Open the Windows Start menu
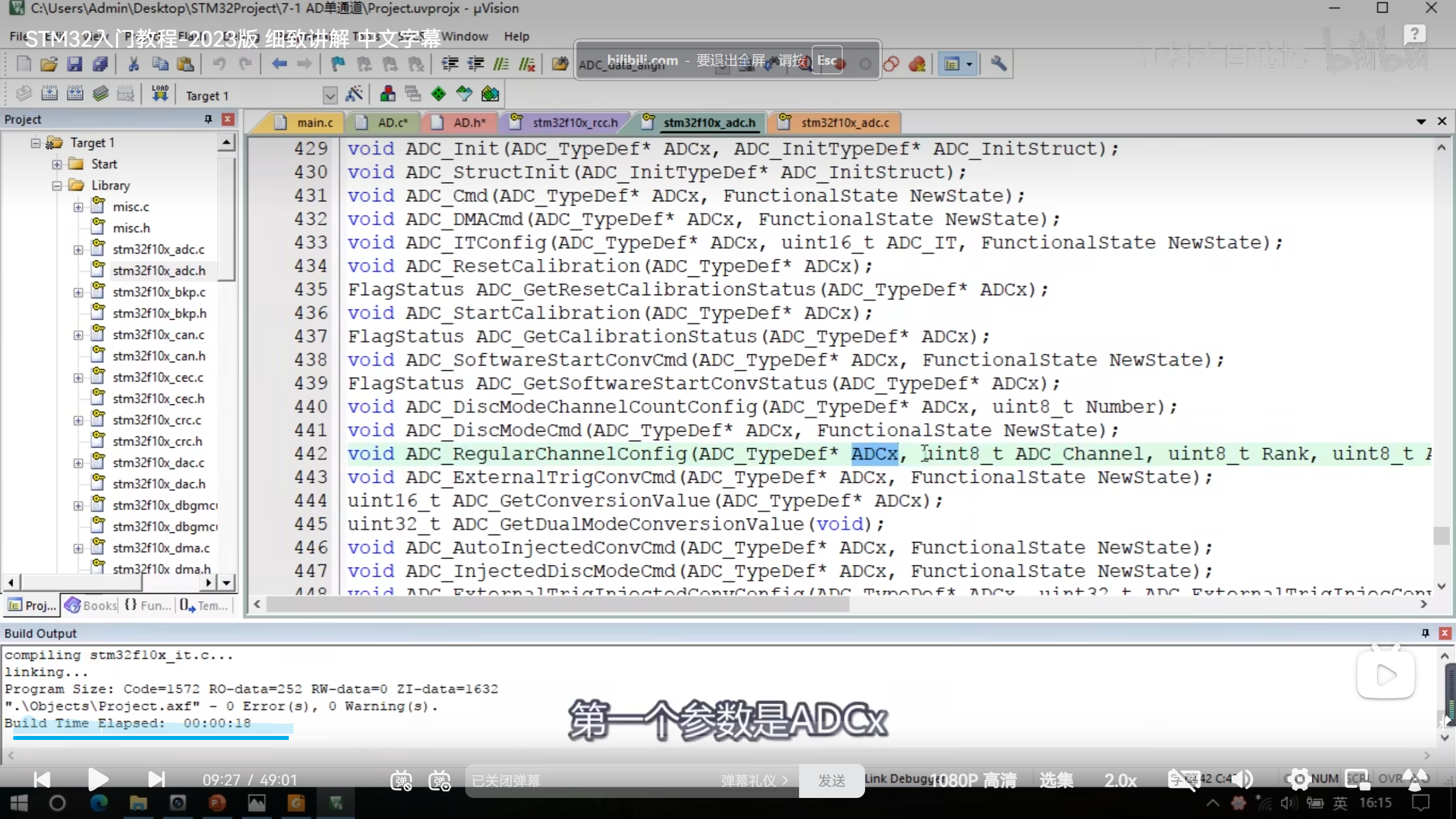The width and height of the screenshot is (1456, 819). (19, 803)
